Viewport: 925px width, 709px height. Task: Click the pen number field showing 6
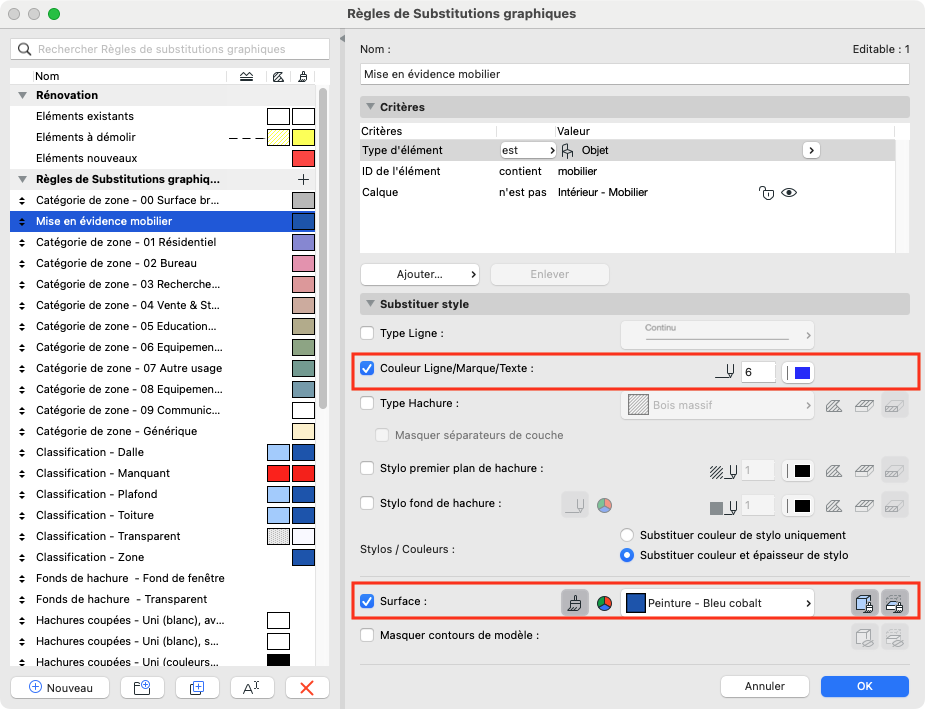(758, 372)
